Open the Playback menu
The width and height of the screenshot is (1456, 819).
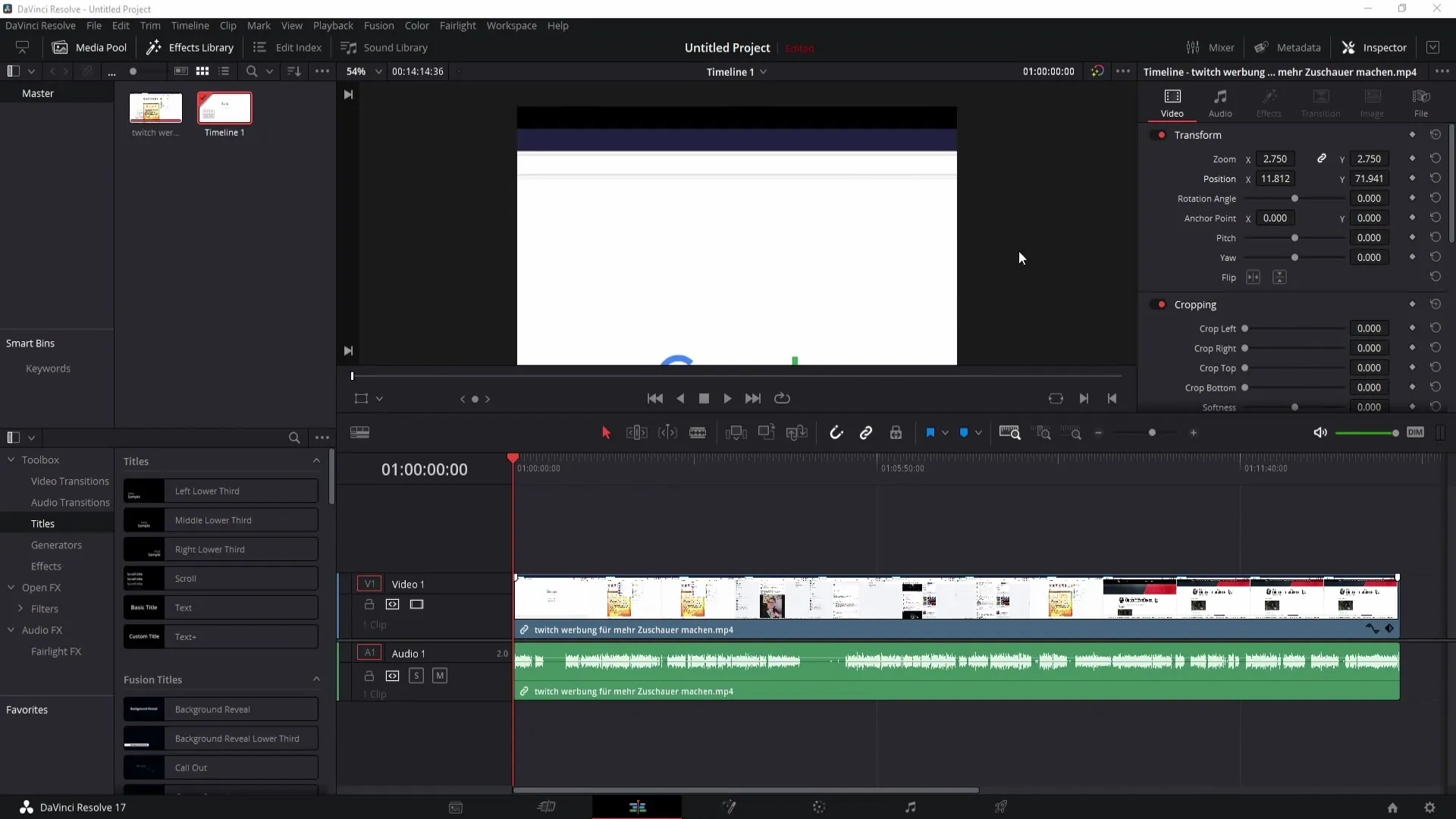pyautogui.click(x=333, y=25)
